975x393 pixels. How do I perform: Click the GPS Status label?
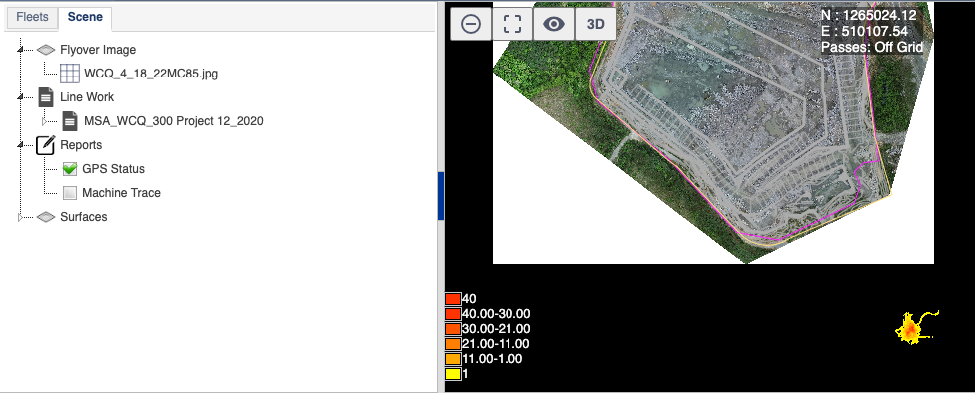tap(113, 169)
